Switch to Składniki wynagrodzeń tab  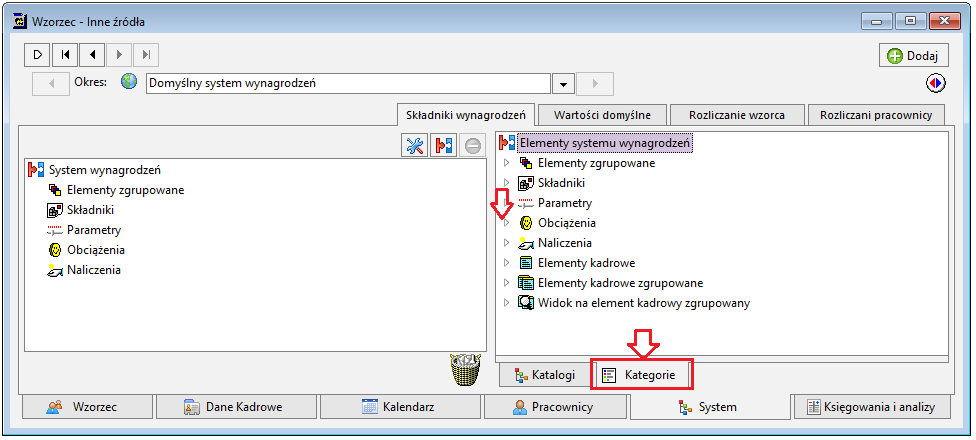(466, 115)
